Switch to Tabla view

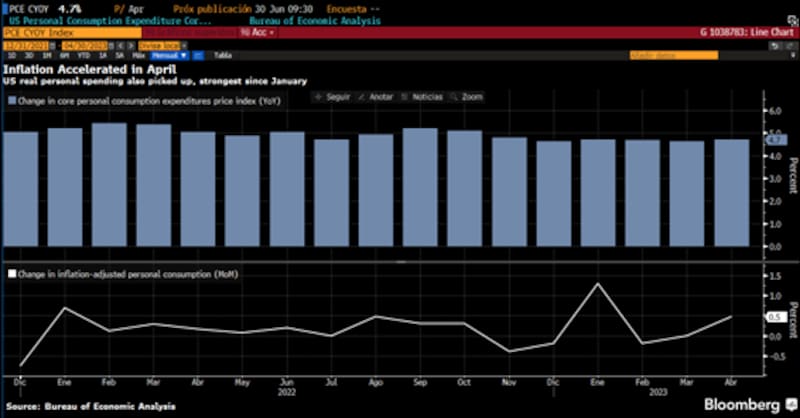point(222,55)
